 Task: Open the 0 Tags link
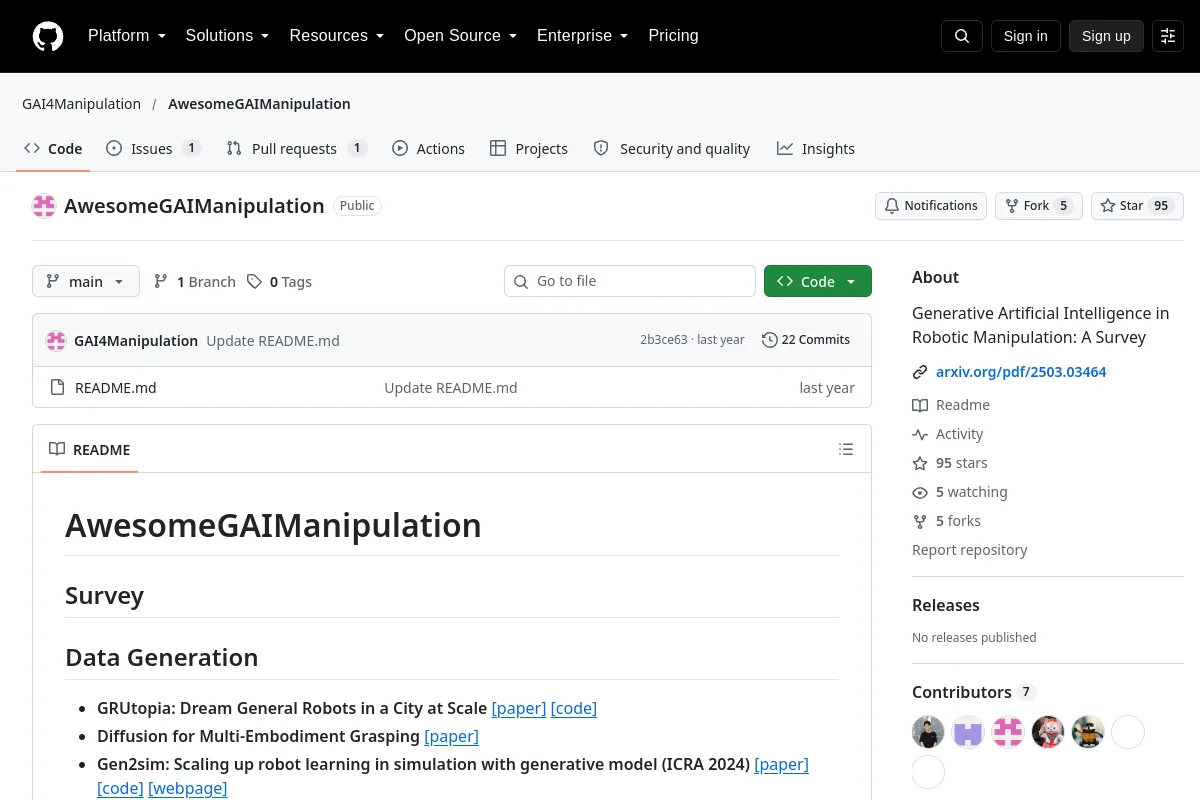point(280,282)
